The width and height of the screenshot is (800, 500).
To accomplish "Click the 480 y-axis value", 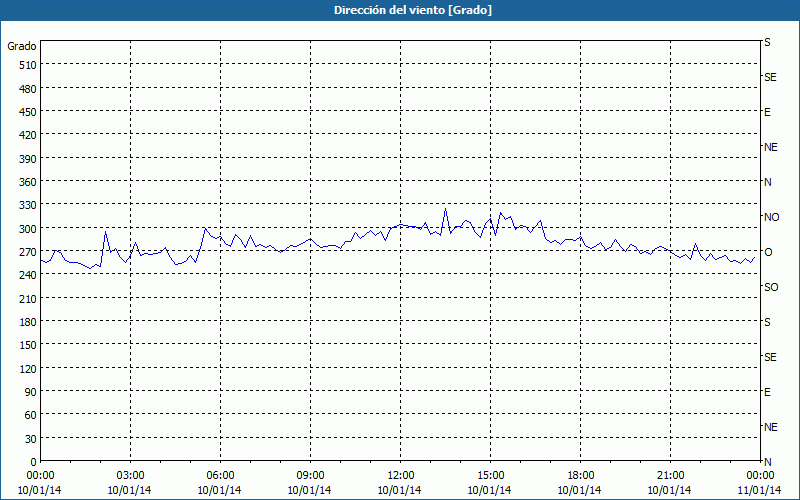I will (28, 89).
